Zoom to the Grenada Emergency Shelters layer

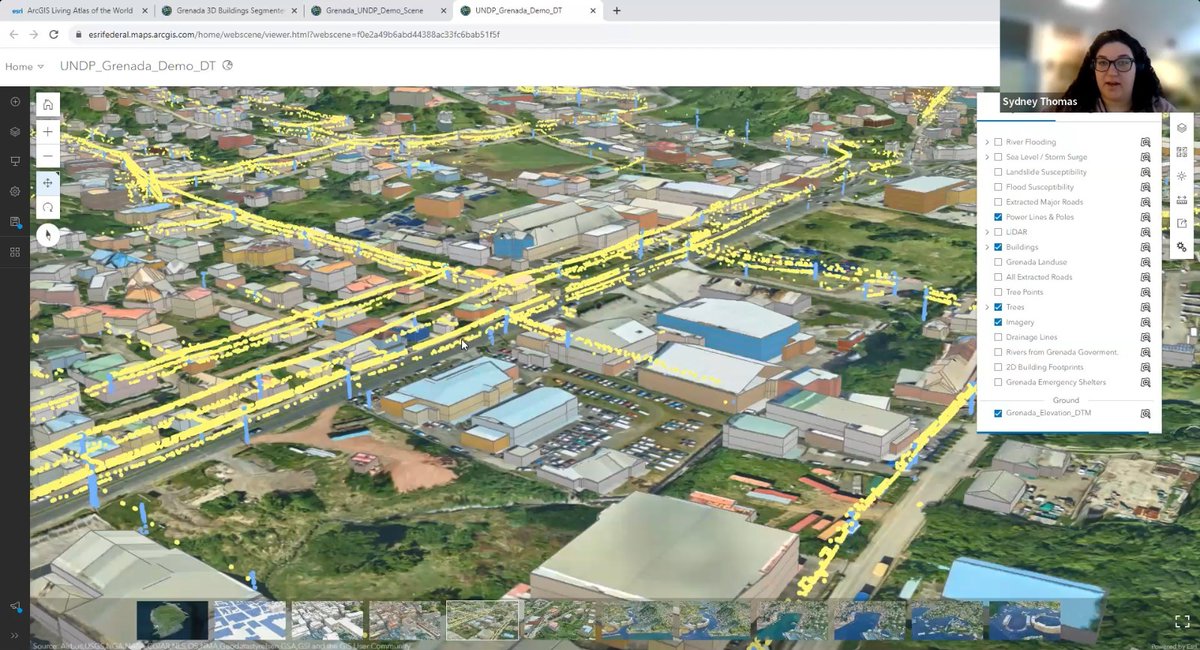pyautogui.click(x=1146, y=382)
